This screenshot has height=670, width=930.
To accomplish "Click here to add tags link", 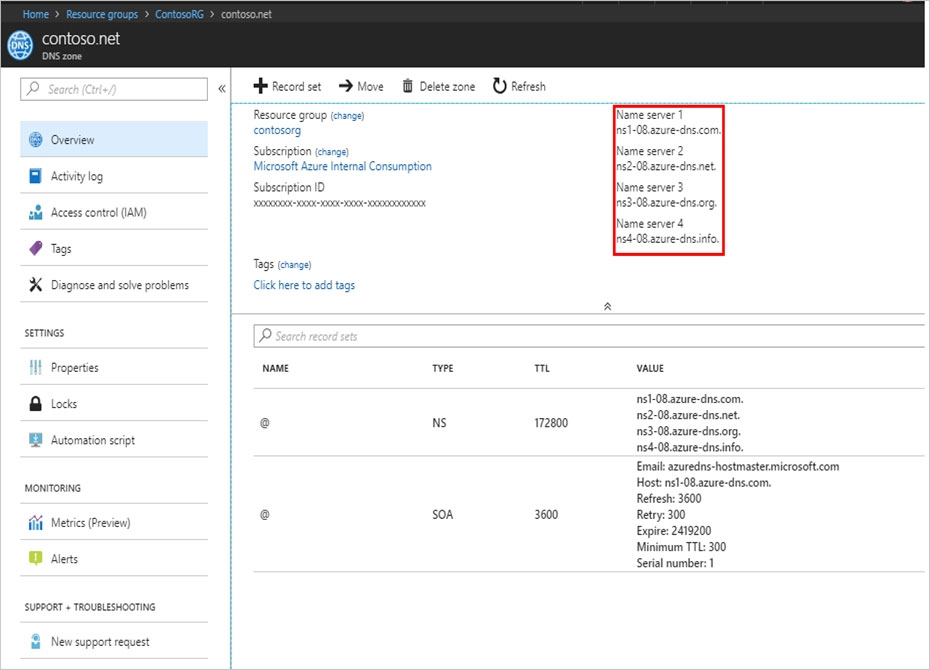I will [x=304, y=285].
